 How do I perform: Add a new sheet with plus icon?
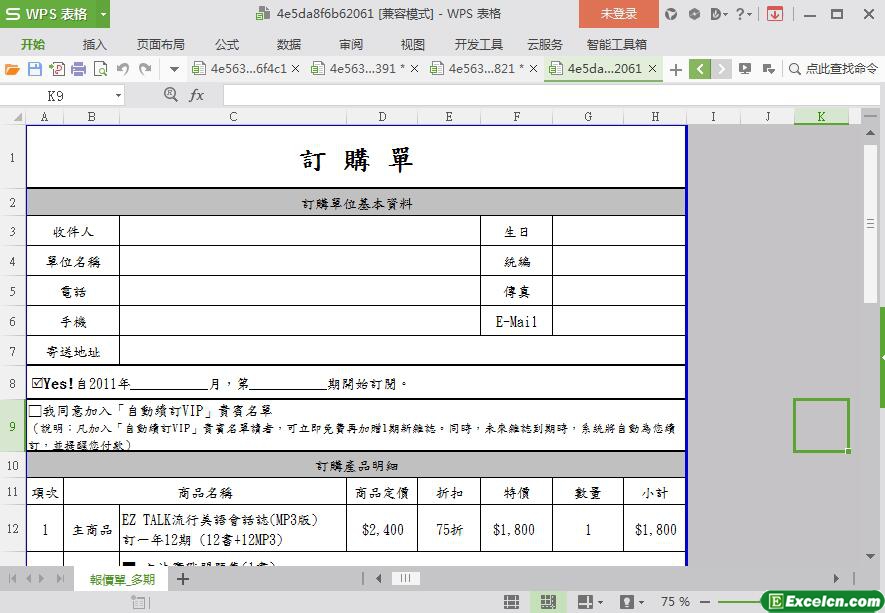pos(183,579)
